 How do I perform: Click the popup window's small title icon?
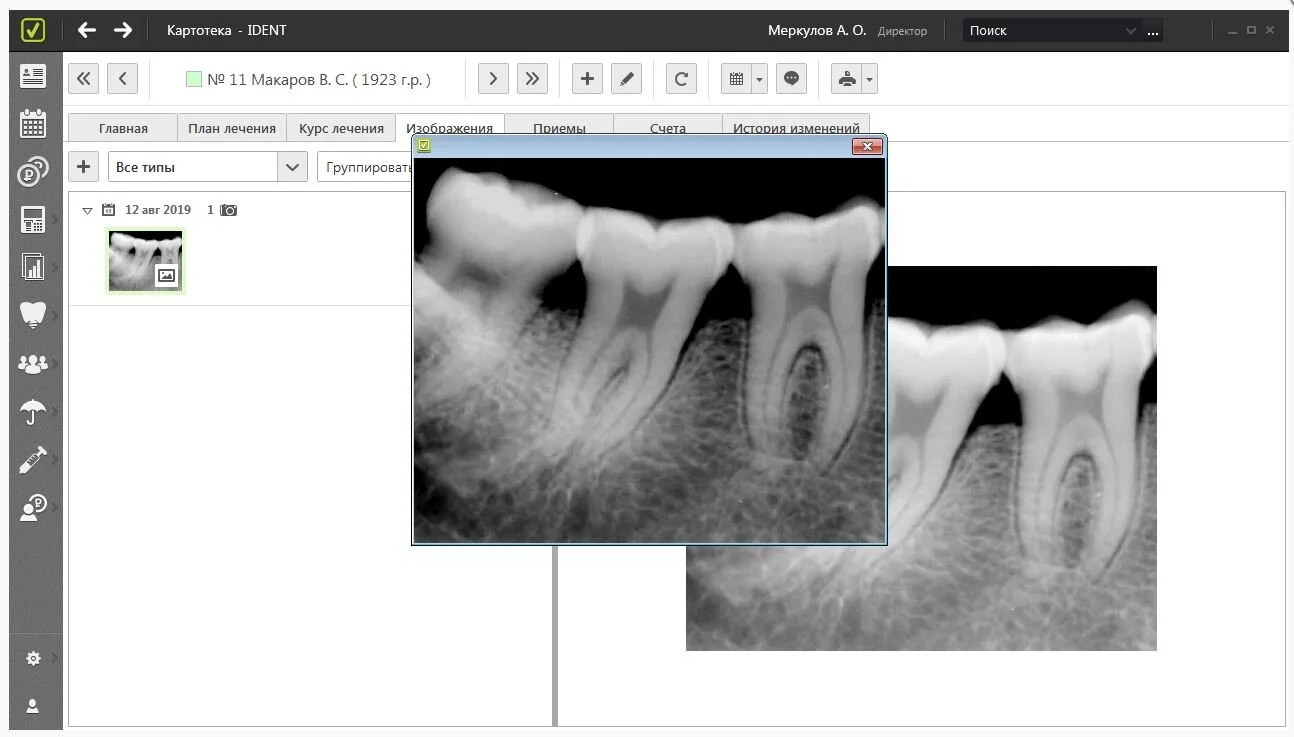(x=424, y=146)
